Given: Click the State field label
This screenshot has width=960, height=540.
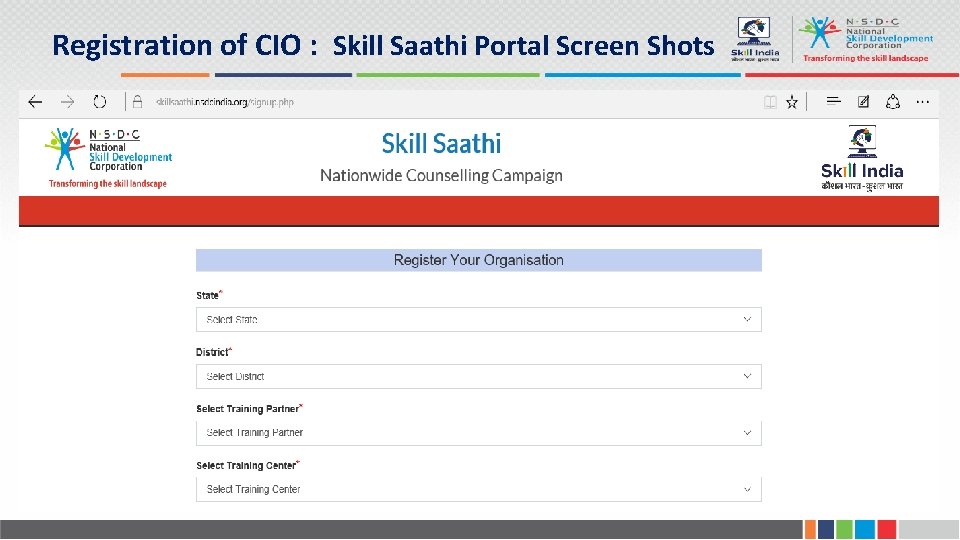Looking at the screenshot, I should (x=208, y=296).
